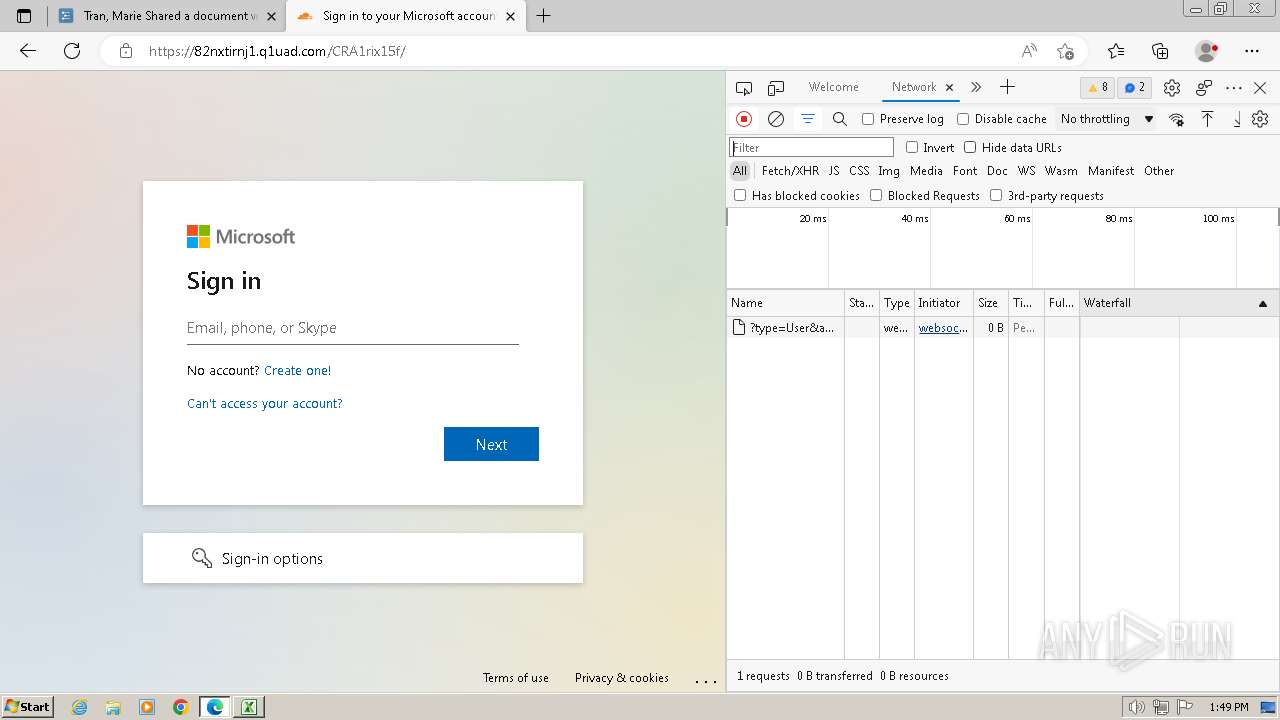
Task: Open DevTools settings gear
Action: 1172,88
